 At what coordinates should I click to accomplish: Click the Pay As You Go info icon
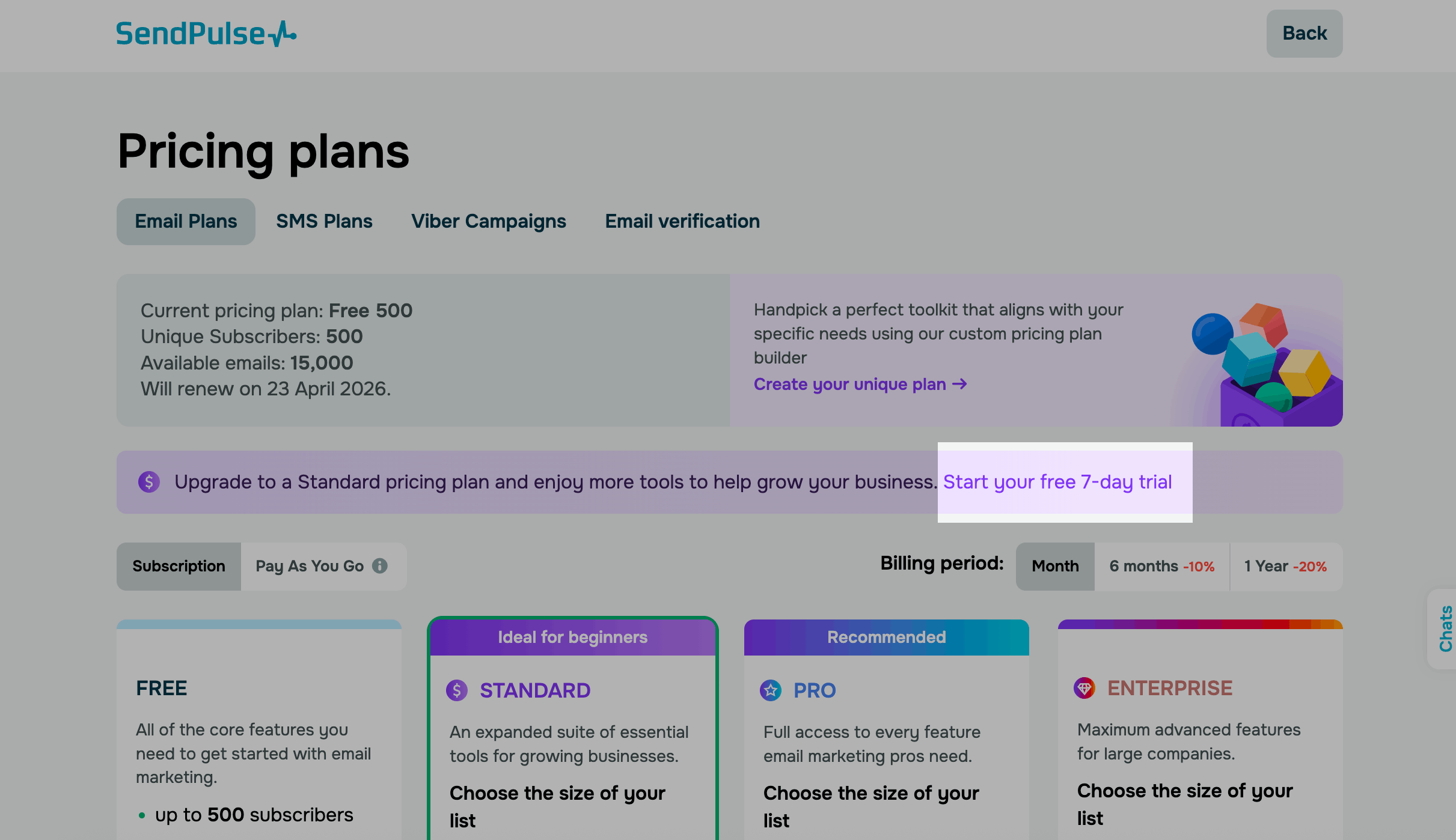point(380,566)
